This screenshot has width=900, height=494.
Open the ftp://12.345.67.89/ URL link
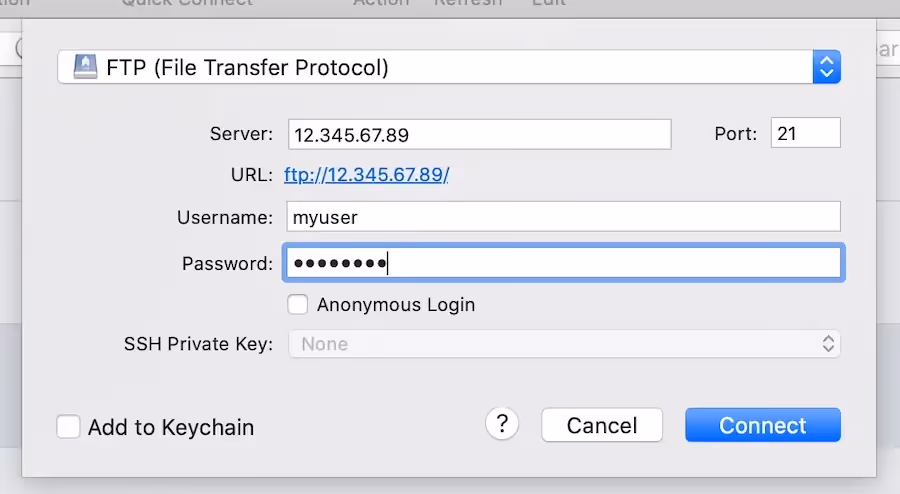[x=366, y=174]
